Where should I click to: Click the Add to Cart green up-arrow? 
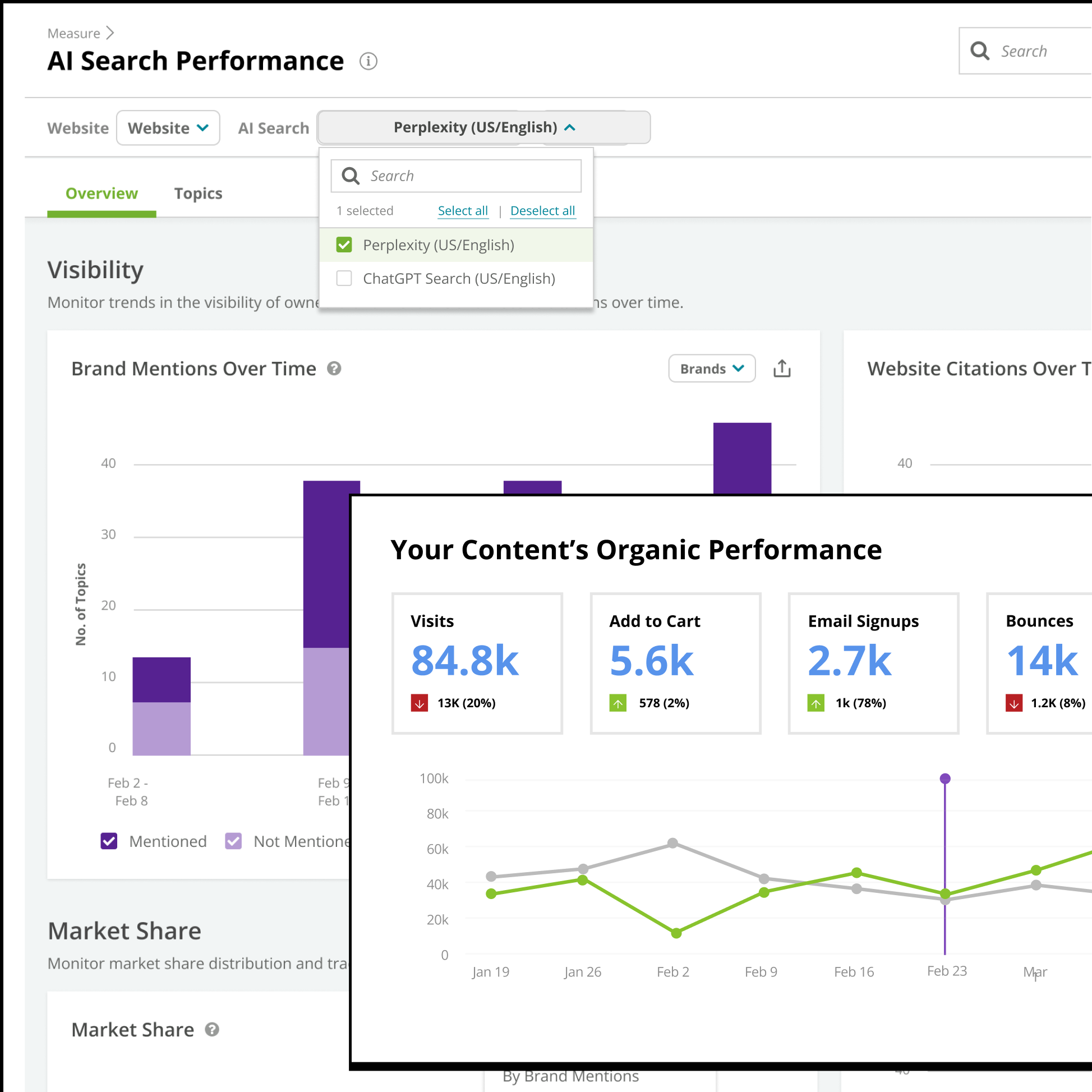tap(618, 703)
